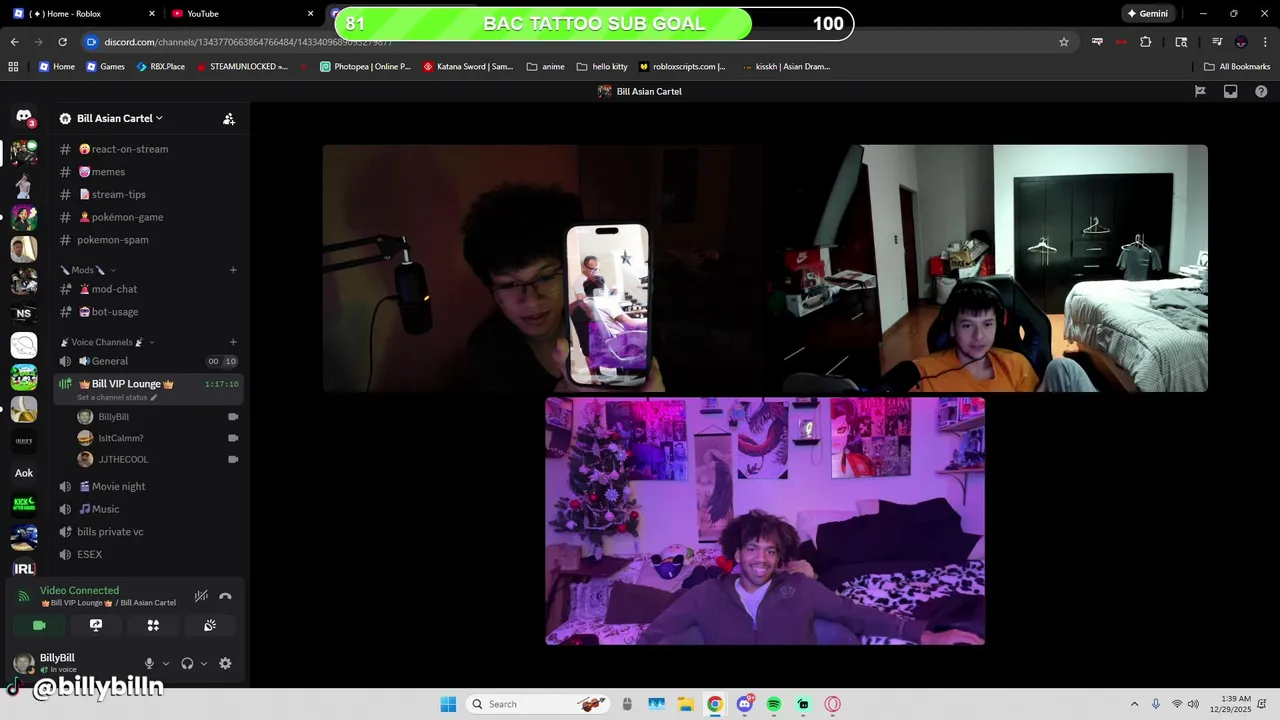Open the STEAMUNLOCKED bookmark
The width and height of the screenshot is (1280, 720).
[242, 67]
